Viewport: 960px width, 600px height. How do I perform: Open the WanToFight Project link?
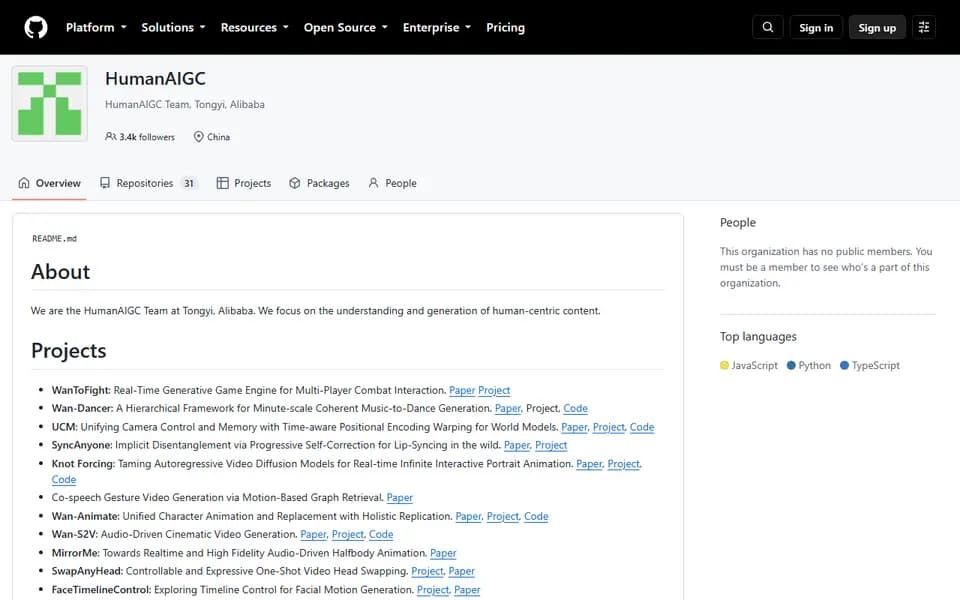click(x=494, y=390)
